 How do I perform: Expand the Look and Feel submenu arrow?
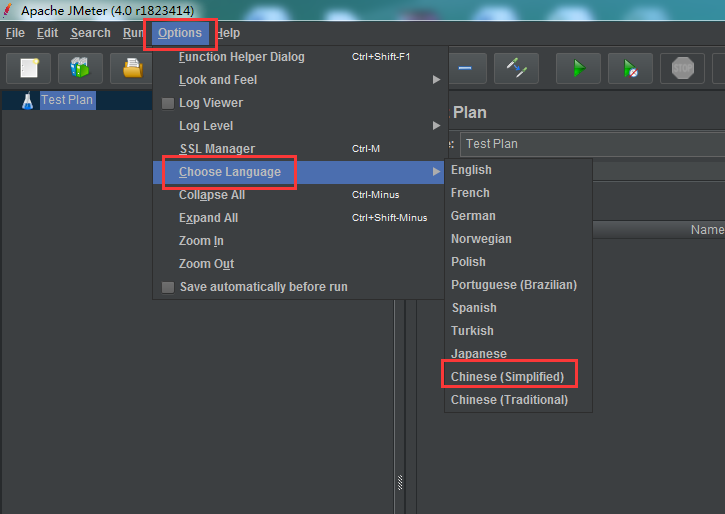[x=436, y=80]
